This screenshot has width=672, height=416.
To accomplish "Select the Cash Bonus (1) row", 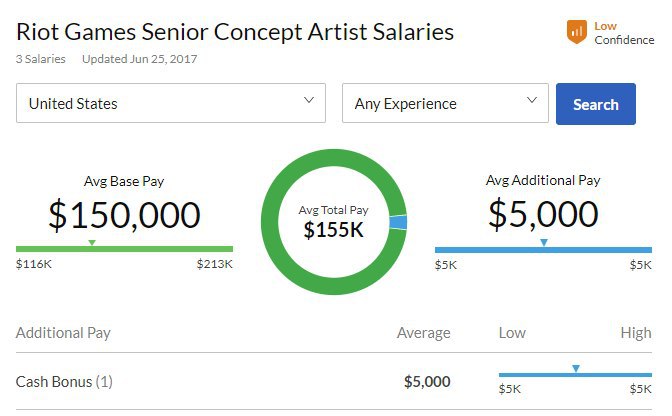I will (x=334, y=381).
